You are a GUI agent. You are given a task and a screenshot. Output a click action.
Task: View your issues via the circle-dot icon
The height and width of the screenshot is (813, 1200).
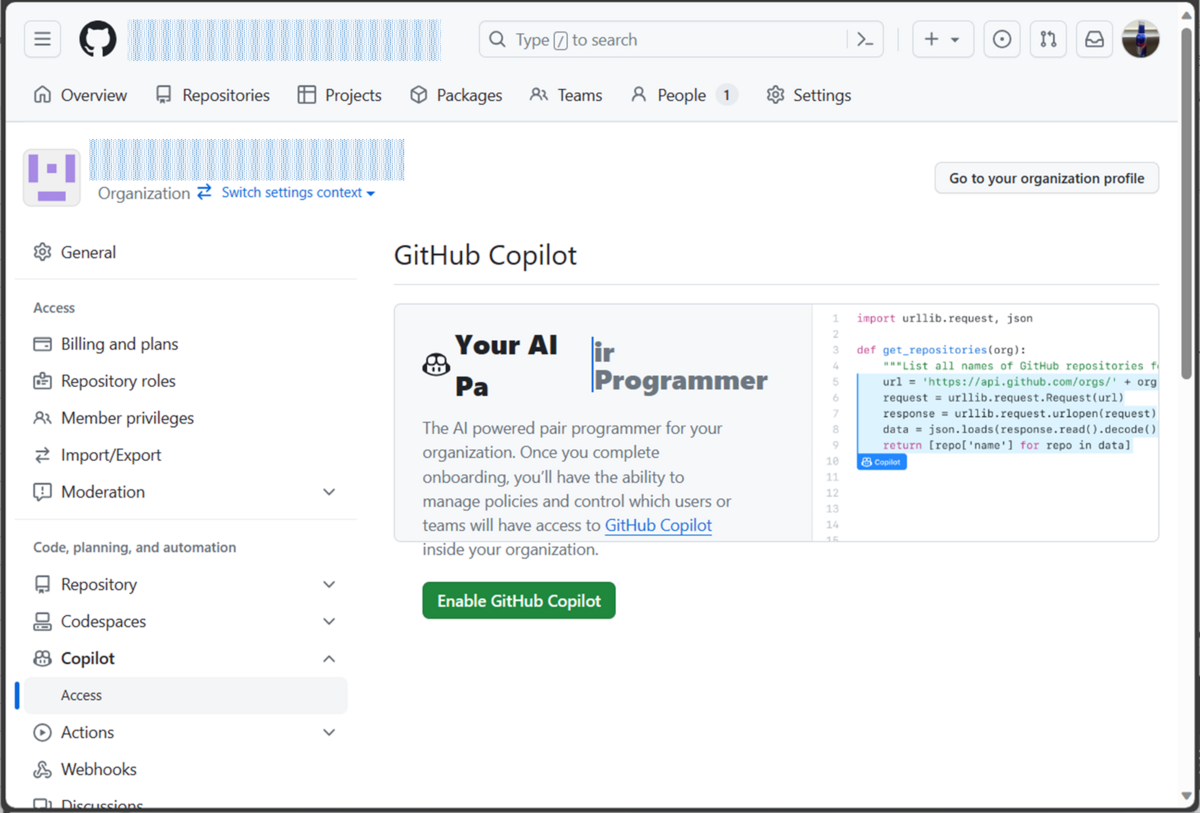pyautogui.click(x=1001, y=38)
